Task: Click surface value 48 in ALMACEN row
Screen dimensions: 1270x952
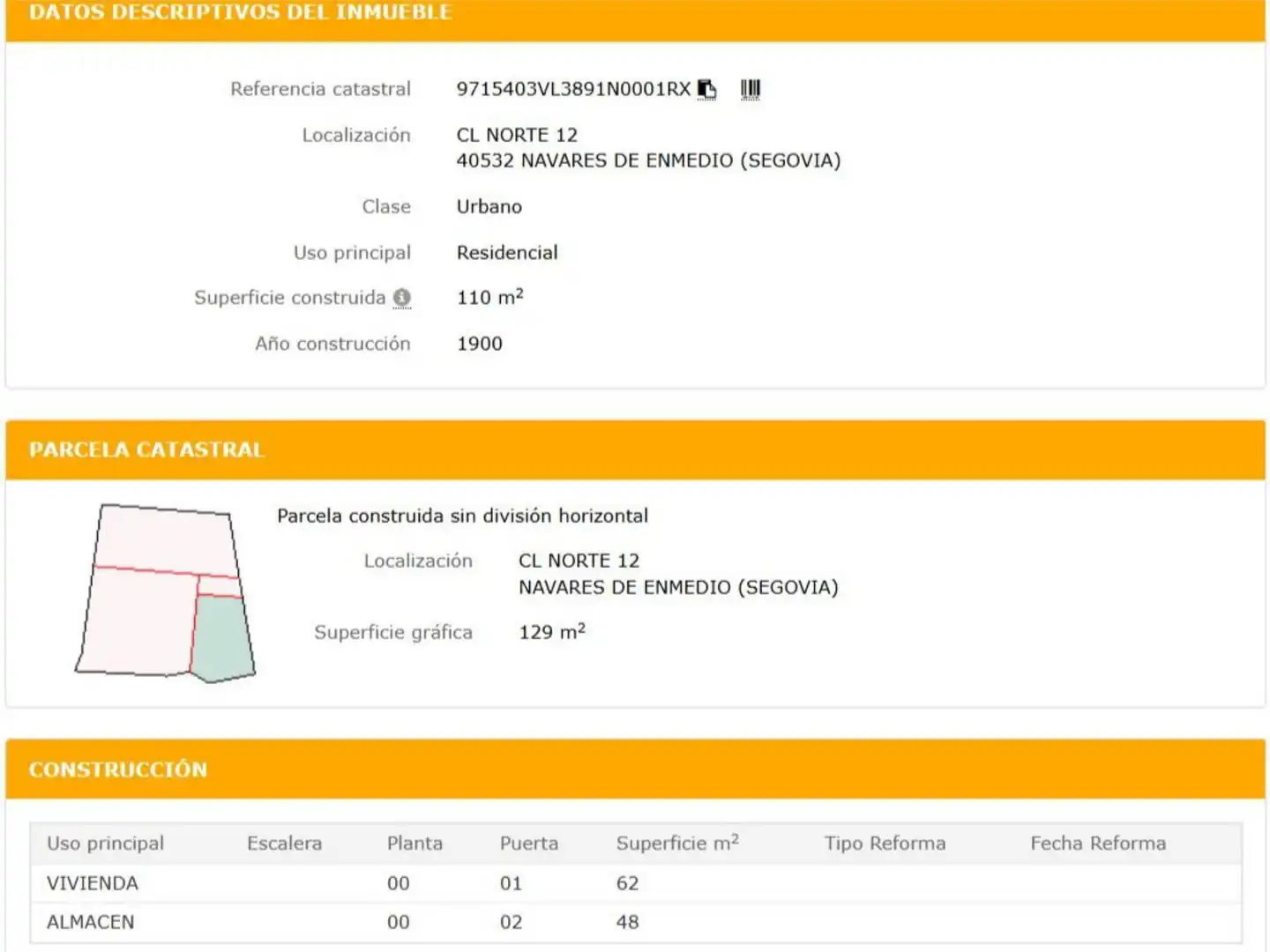Action: (628, 922)
